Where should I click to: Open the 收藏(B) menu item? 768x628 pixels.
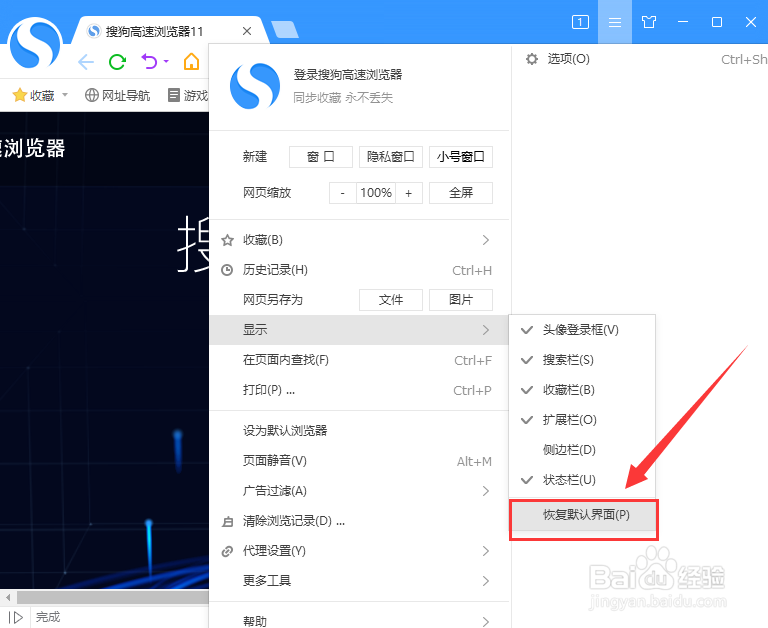[359, 240]
